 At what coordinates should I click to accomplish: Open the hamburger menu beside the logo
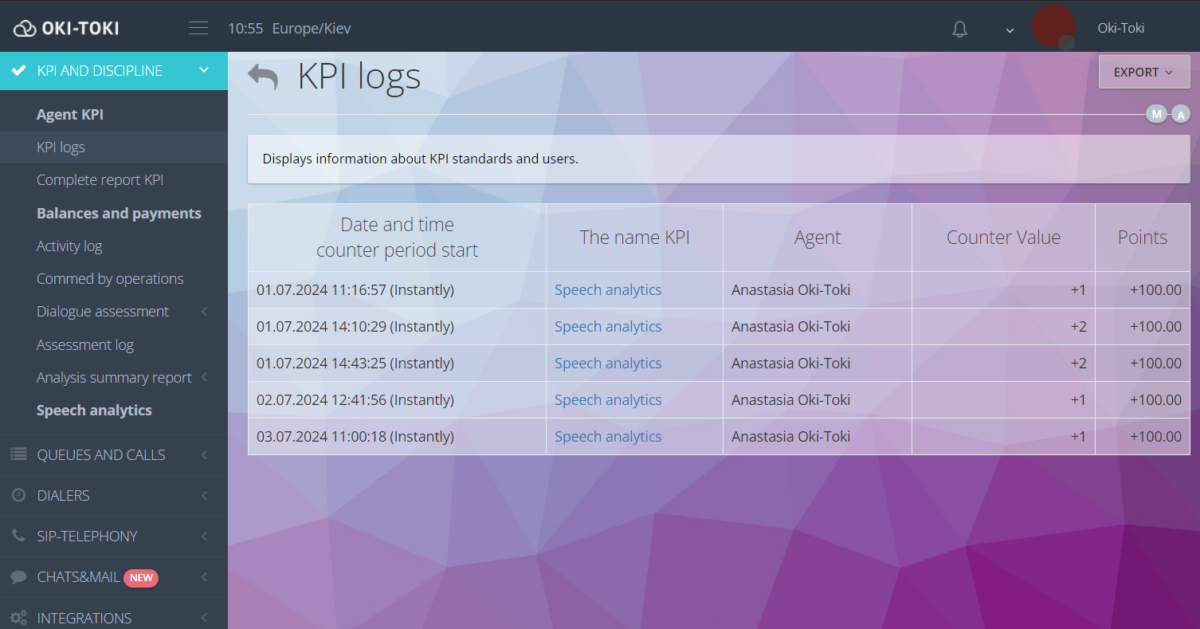198,27
